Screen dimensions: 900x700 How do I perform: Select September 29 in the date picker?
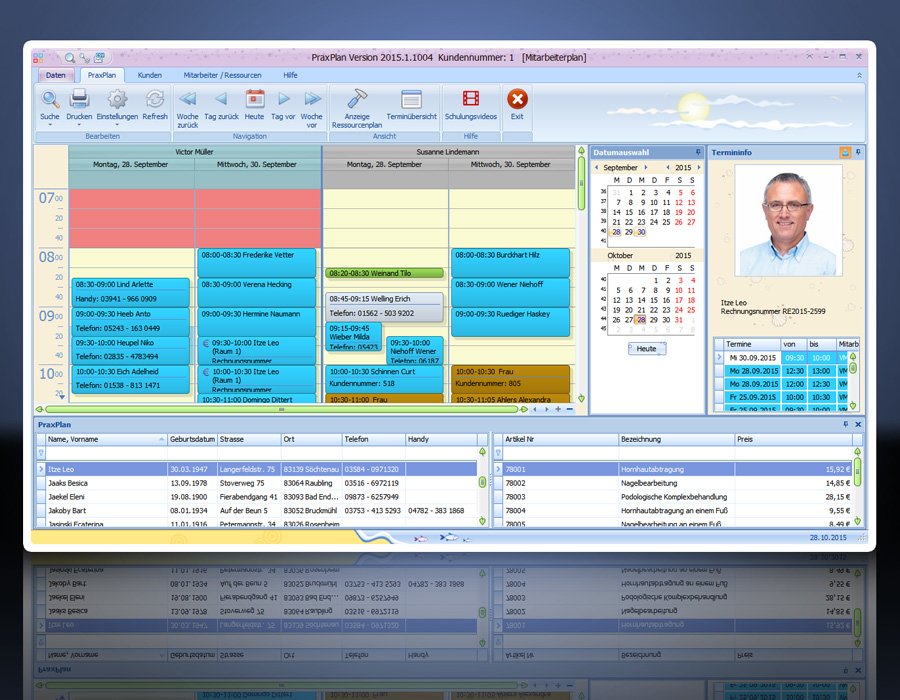click(x=629, y=232)
